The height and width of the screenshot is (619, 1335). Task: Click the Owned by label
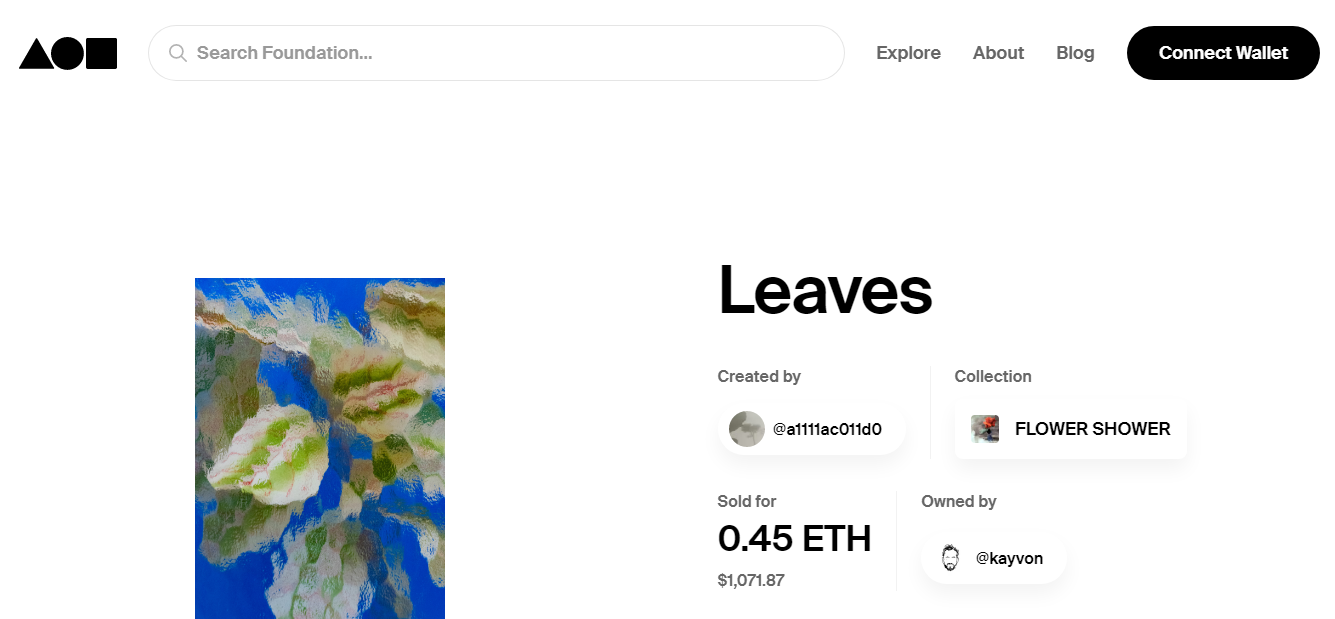point(959,501)
